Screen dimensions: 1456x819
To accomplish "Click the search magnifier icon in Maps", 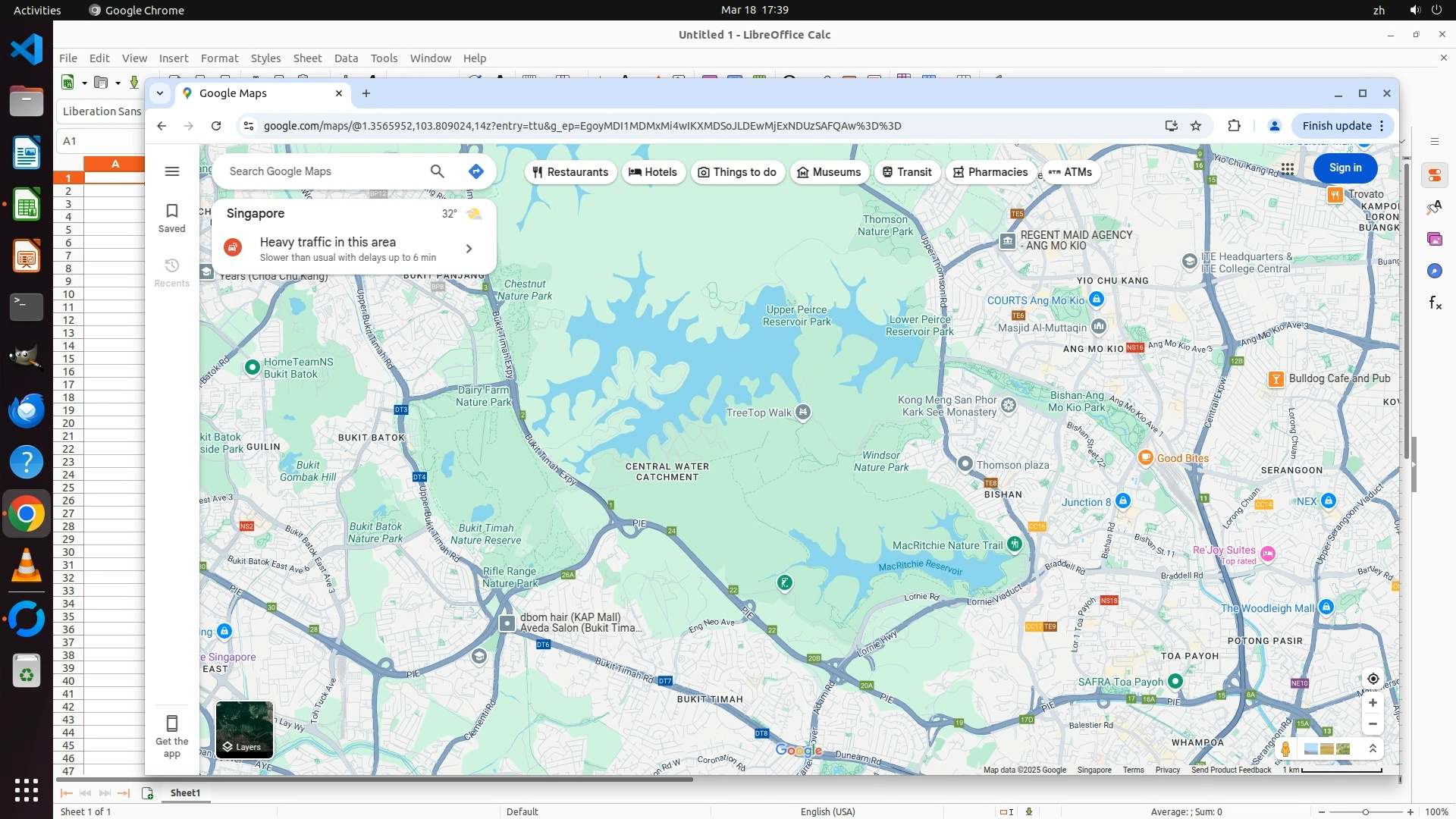I will coord(438,171).
